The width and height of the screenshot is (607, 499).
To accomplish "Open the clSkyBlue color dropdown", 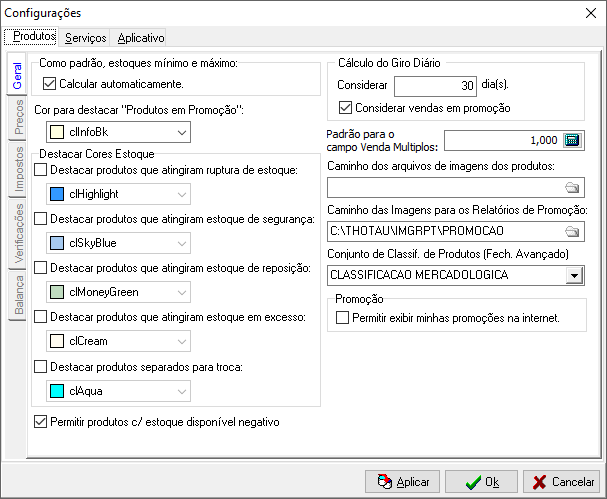I will pyautogui.click(x=181, y=243).
